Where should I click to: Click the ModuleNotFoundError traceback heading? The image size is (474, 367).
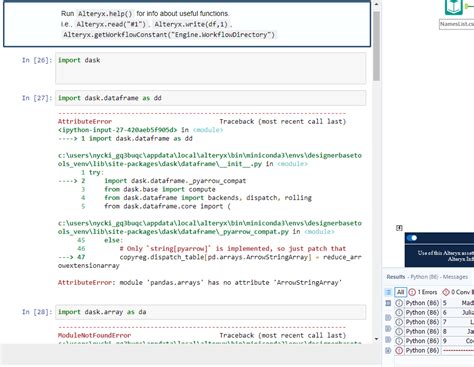[x=94, y=335]
